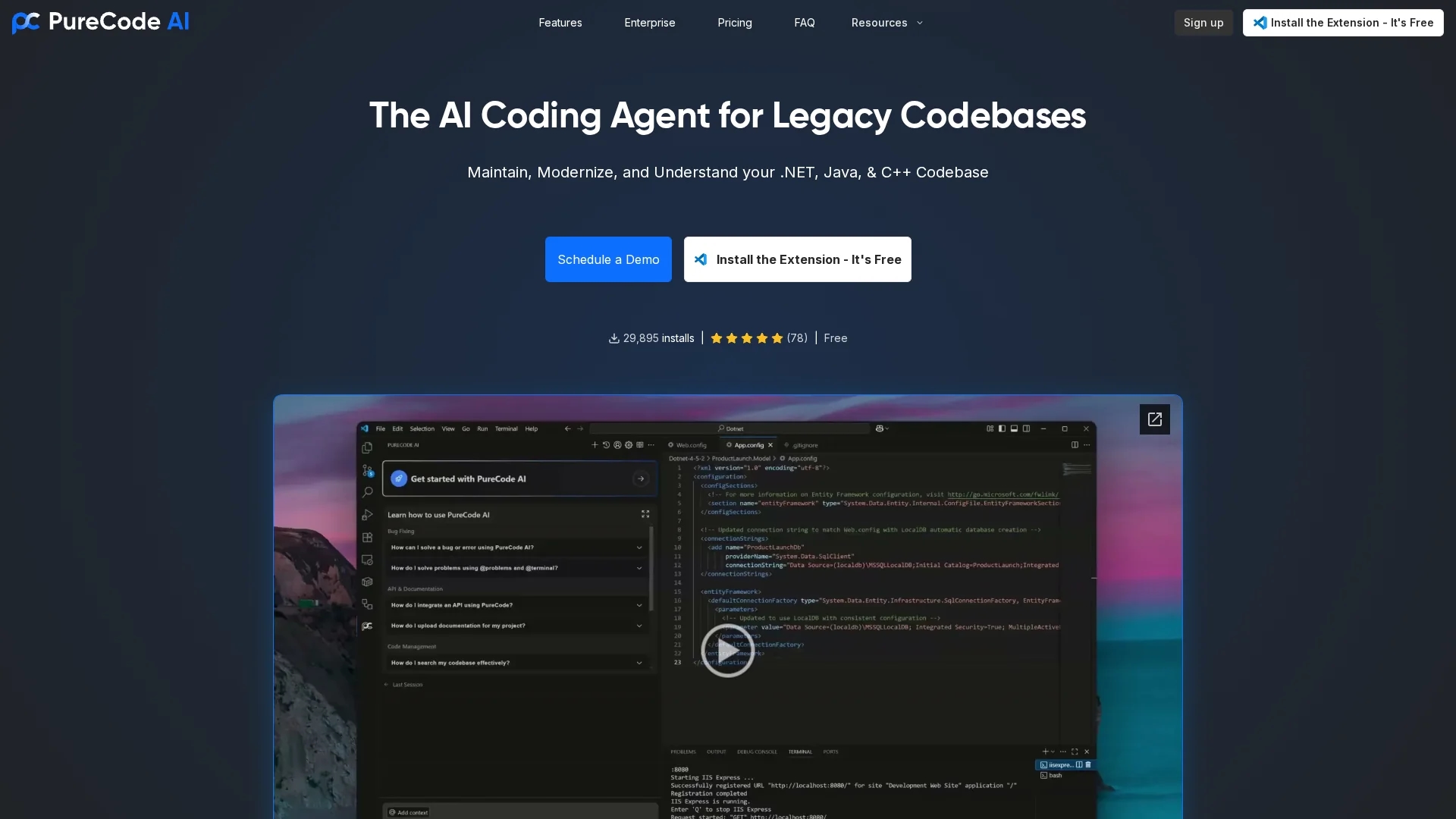Screen dimensions: 1456x819
Task: Switch to .gitignore tab in preview
Action: pos(801,445)
